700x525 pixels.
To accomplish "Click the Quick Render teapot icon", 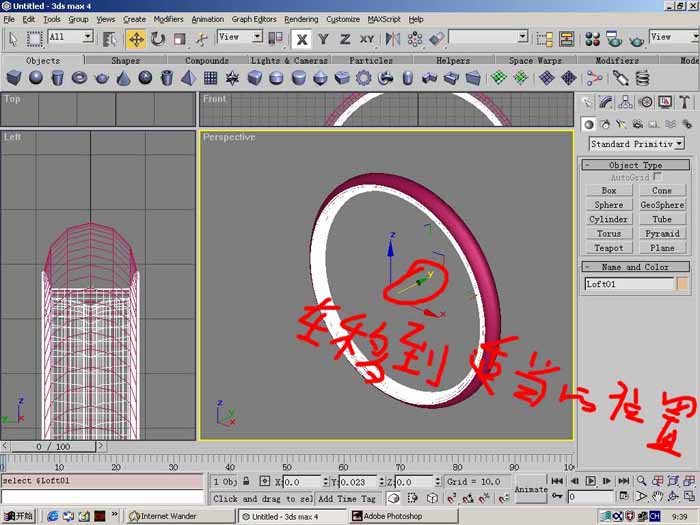I will coord(636,39).
